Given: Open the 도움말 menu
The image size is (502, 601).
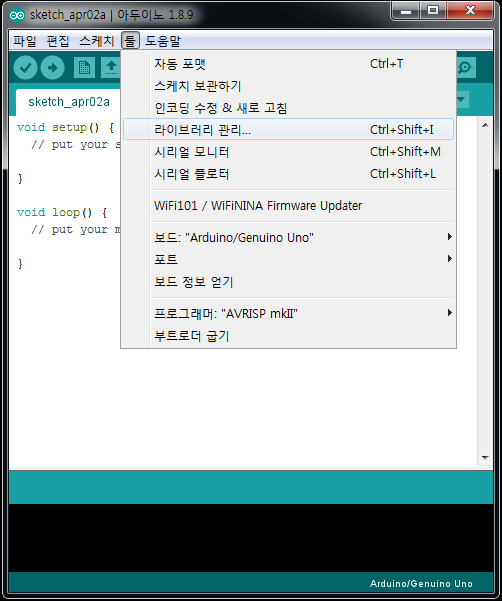Looking at the screenshot, I should point(162,41).
